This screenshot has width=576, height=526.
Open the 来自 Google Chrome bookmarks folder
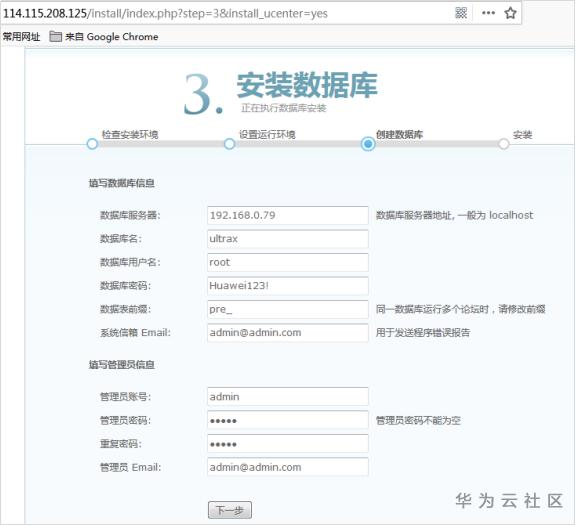coord(104,37)
